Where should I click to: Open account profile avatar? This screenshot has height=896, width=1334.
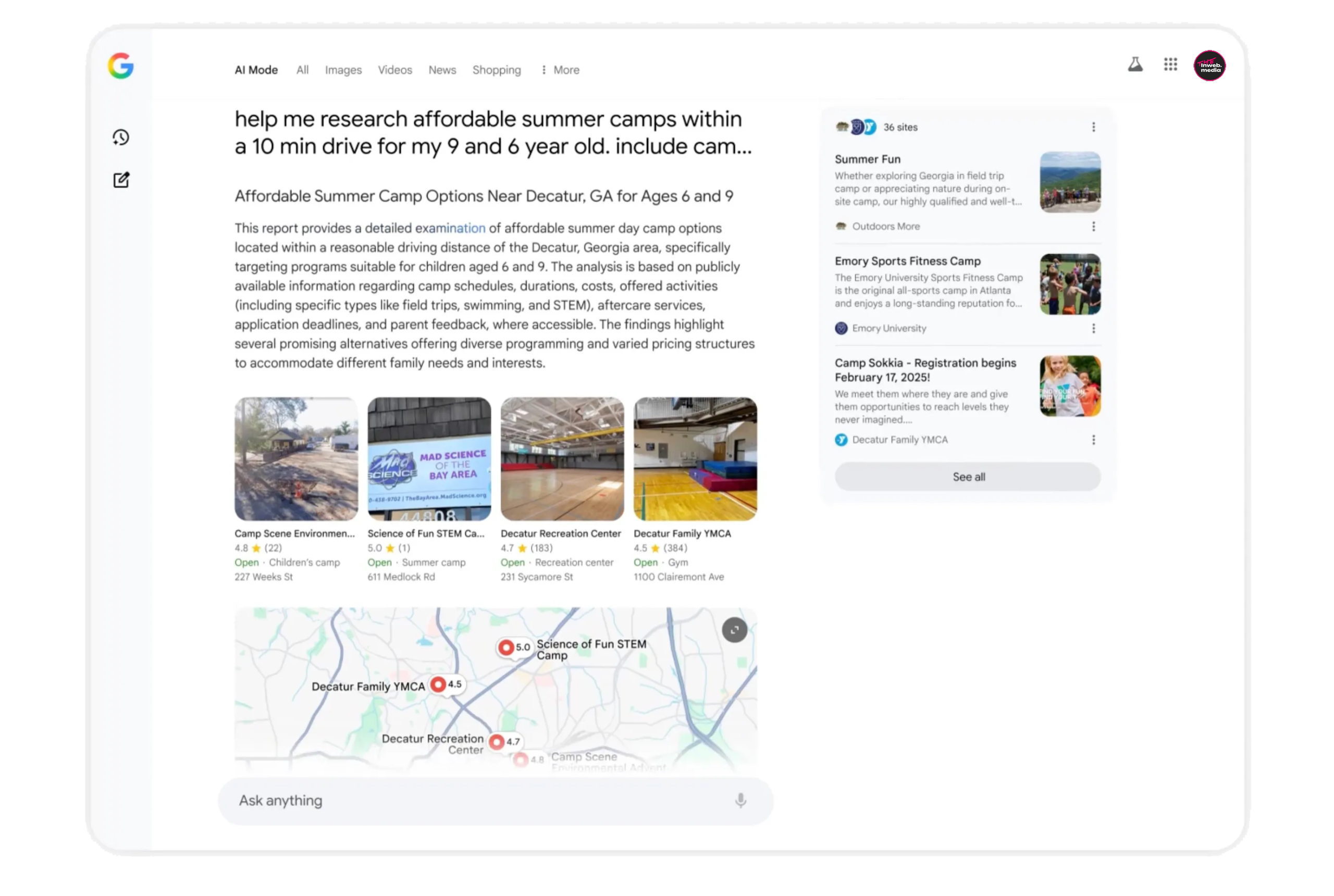[x=1209, y=65]
